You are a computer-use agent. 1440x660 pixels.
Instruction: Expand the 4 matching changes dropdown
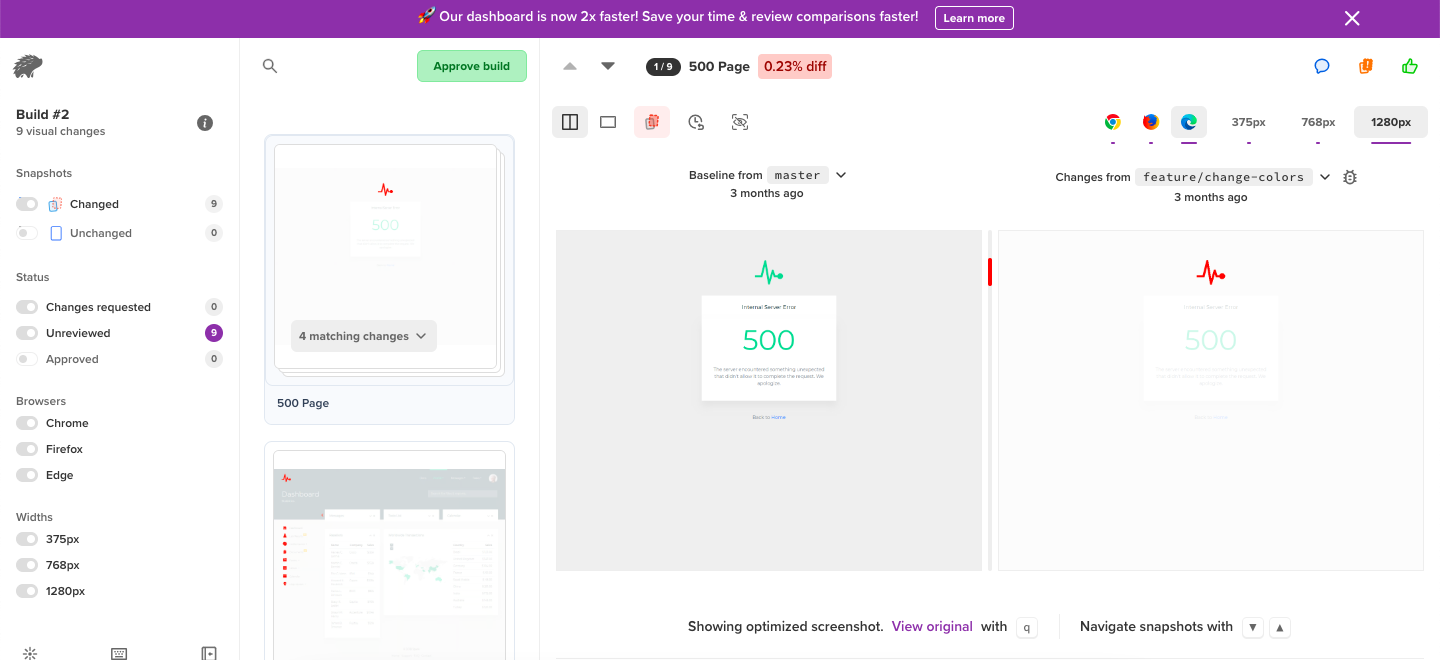coord(363,336)
